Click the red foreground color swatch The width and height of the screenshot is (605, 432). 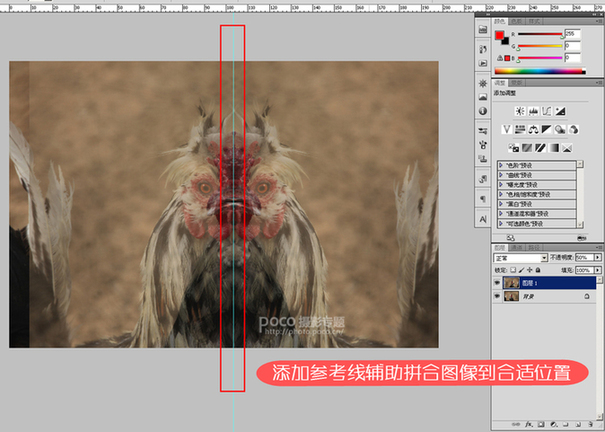[499, 36]
